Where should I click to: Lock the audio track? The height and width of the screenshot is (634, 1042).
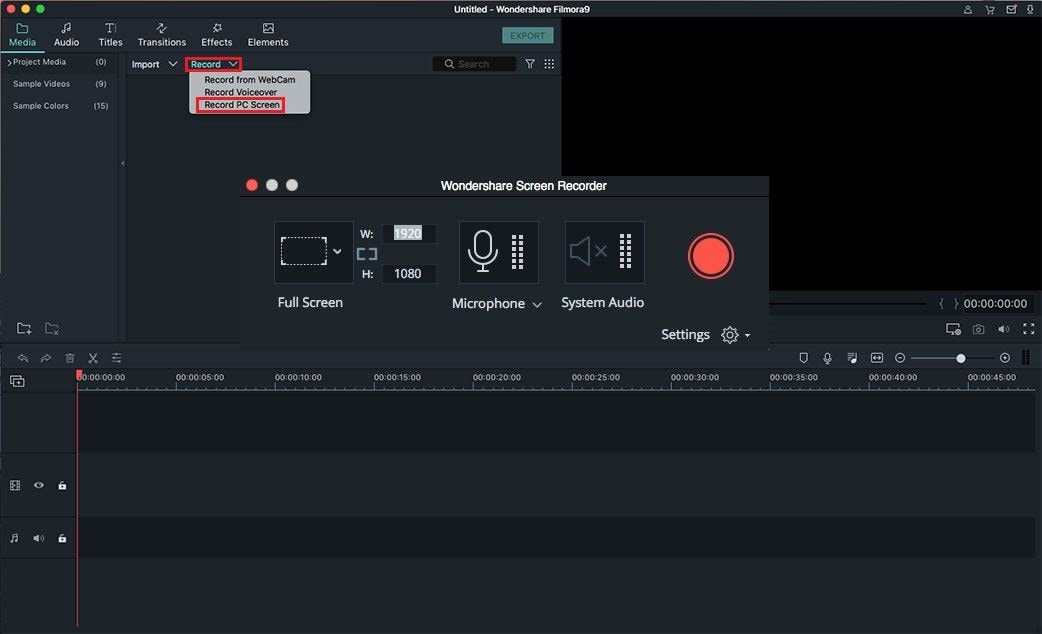[62, 538]
